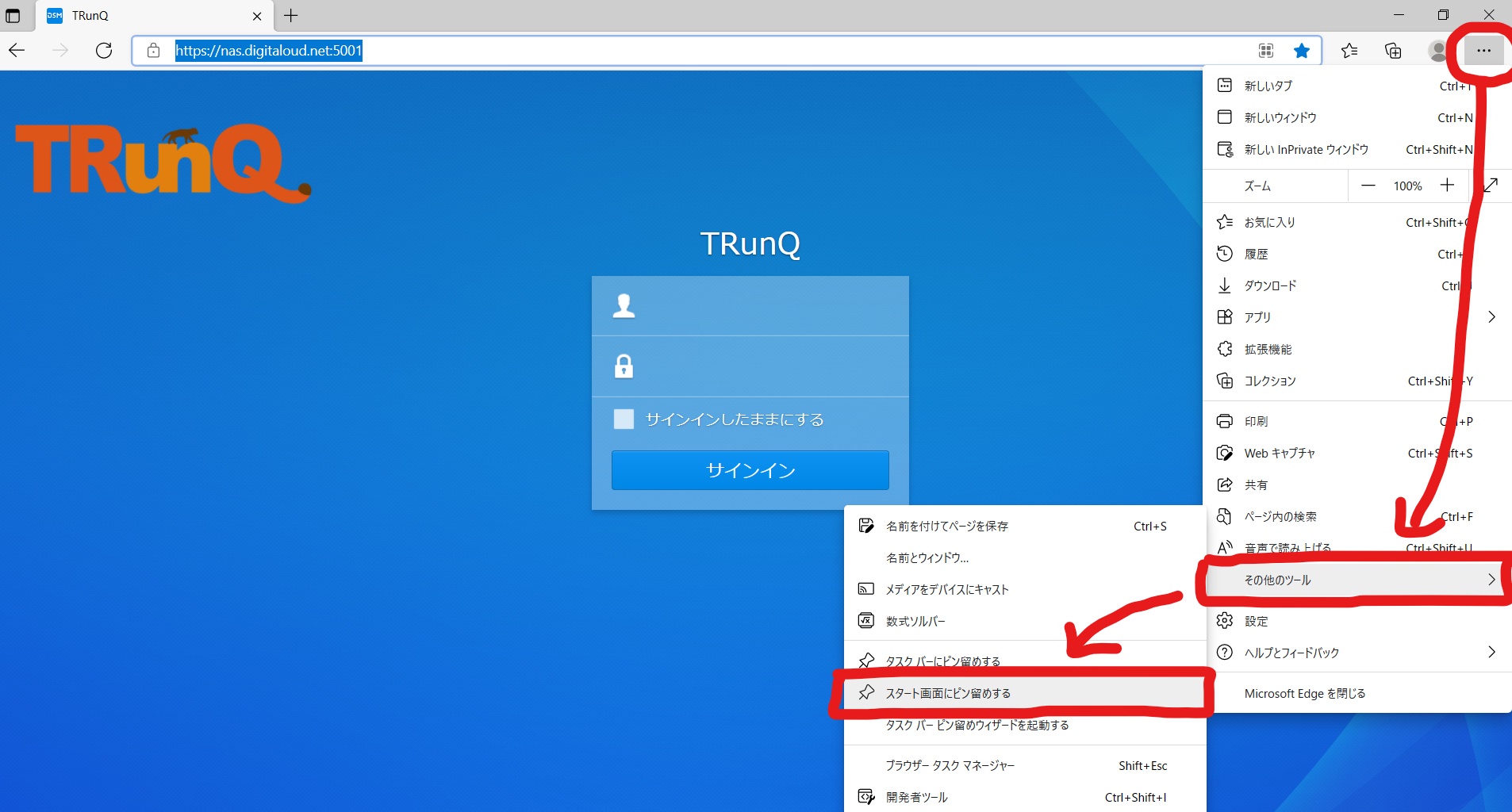1512x812 pixels.
Task: Click the QR/apps icon in address bar
Action: 1266,51
